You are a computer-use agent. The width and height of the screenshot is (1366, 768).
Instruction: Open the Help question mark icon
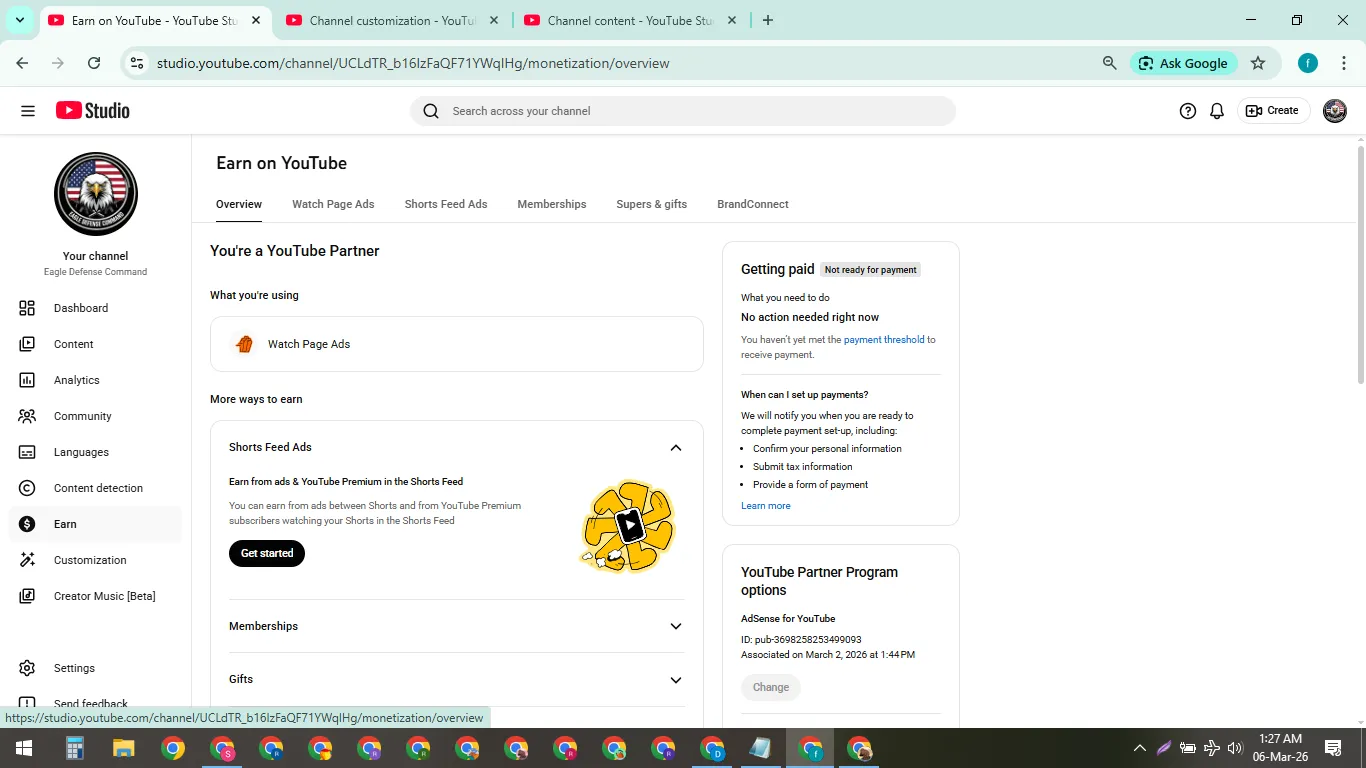pyautogui.click(x=1188, y=111)
